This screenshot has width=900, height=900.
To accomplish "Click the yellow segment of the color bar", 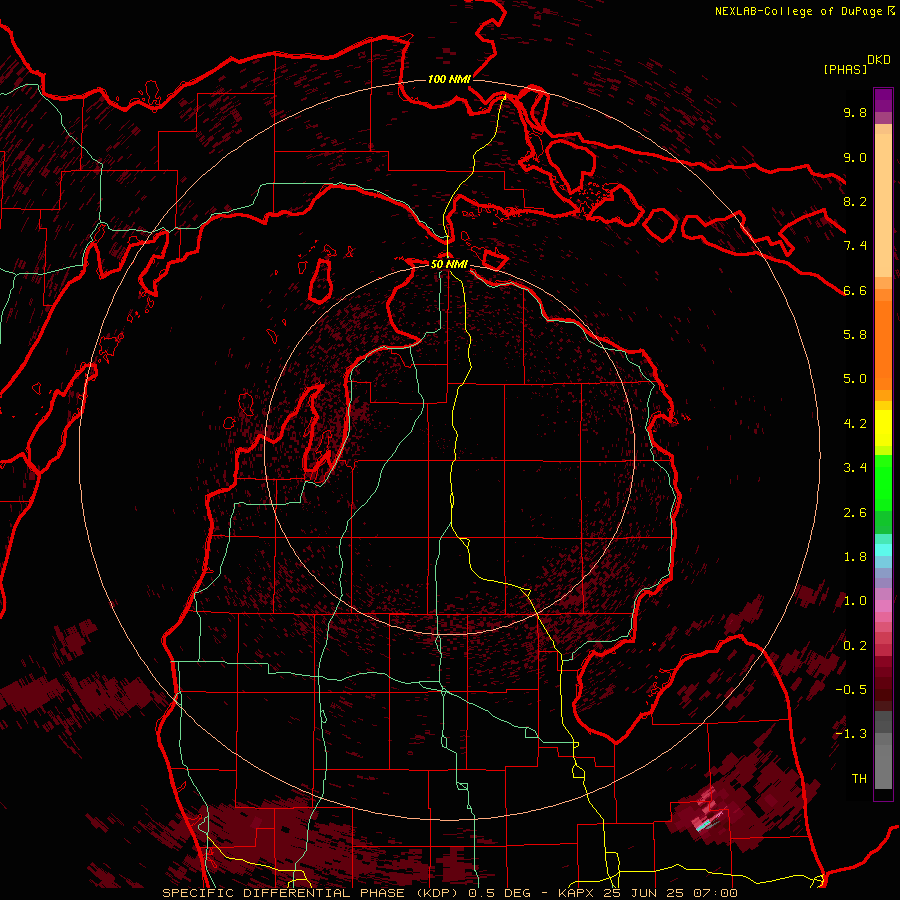I will click(883, 428).
